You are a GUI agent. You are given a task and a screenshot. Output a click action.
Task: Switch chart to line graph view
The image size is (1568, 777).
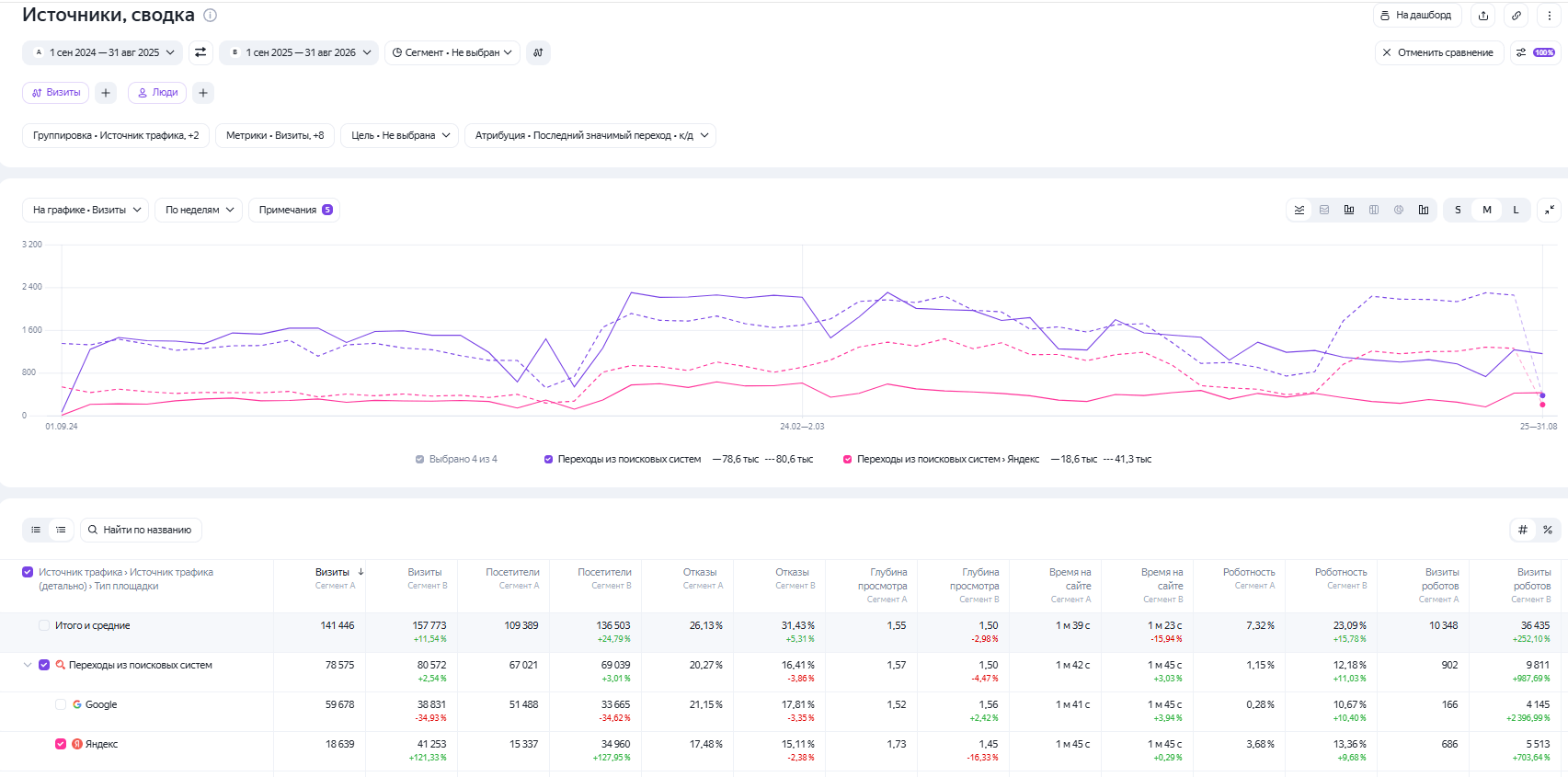tap(1299, 210)
